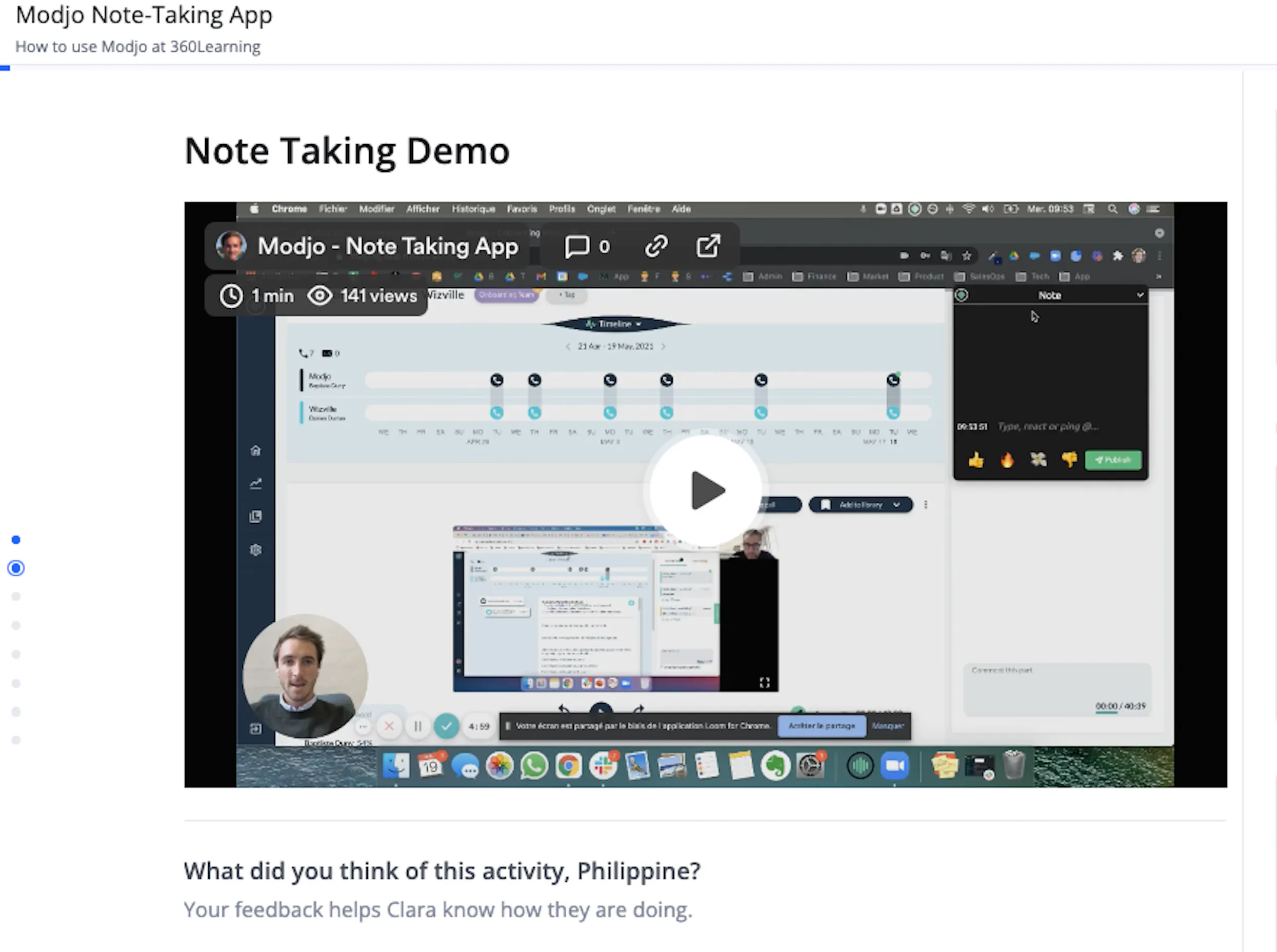The image size is (1277, 952).
Task: Click the author avatar beside the Loom title
Action: [231, 246]
